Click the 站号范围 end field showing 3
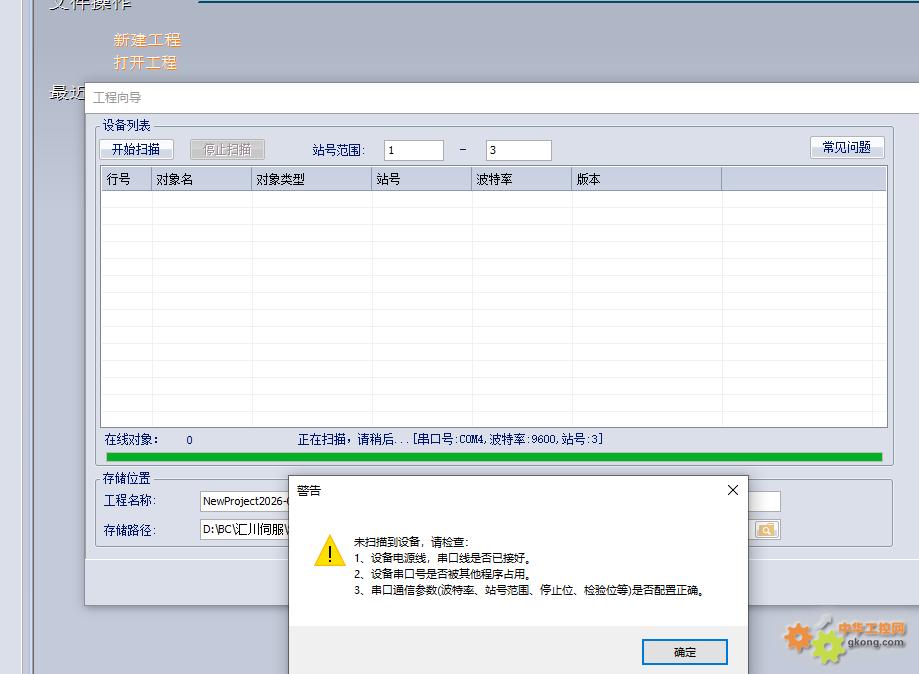The width and height of the screenshot is (919, 674). coord(518,150)
